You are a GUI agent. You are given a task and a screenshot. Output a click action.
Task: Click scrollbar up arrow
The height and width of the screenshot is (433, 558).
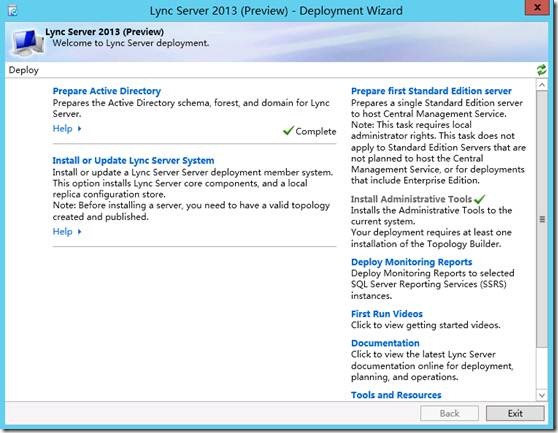542,85
